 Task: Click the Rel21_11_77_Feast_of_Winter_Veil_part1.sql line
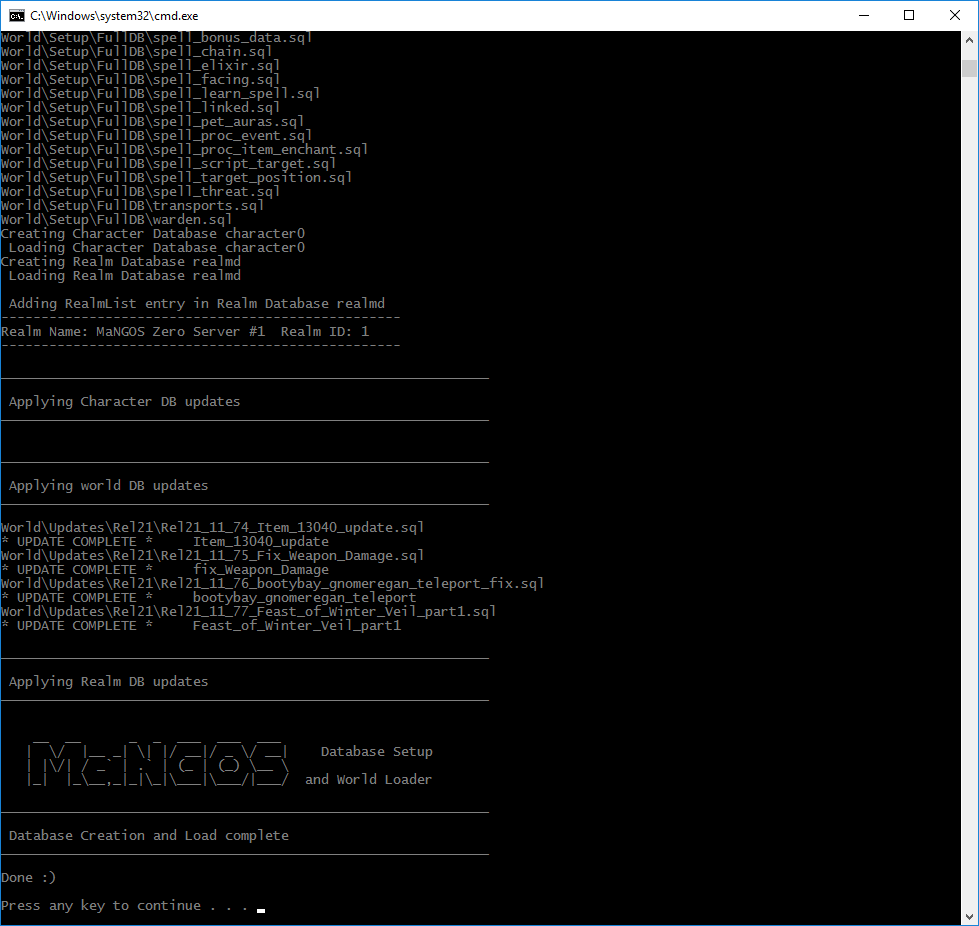coord(248,611)
